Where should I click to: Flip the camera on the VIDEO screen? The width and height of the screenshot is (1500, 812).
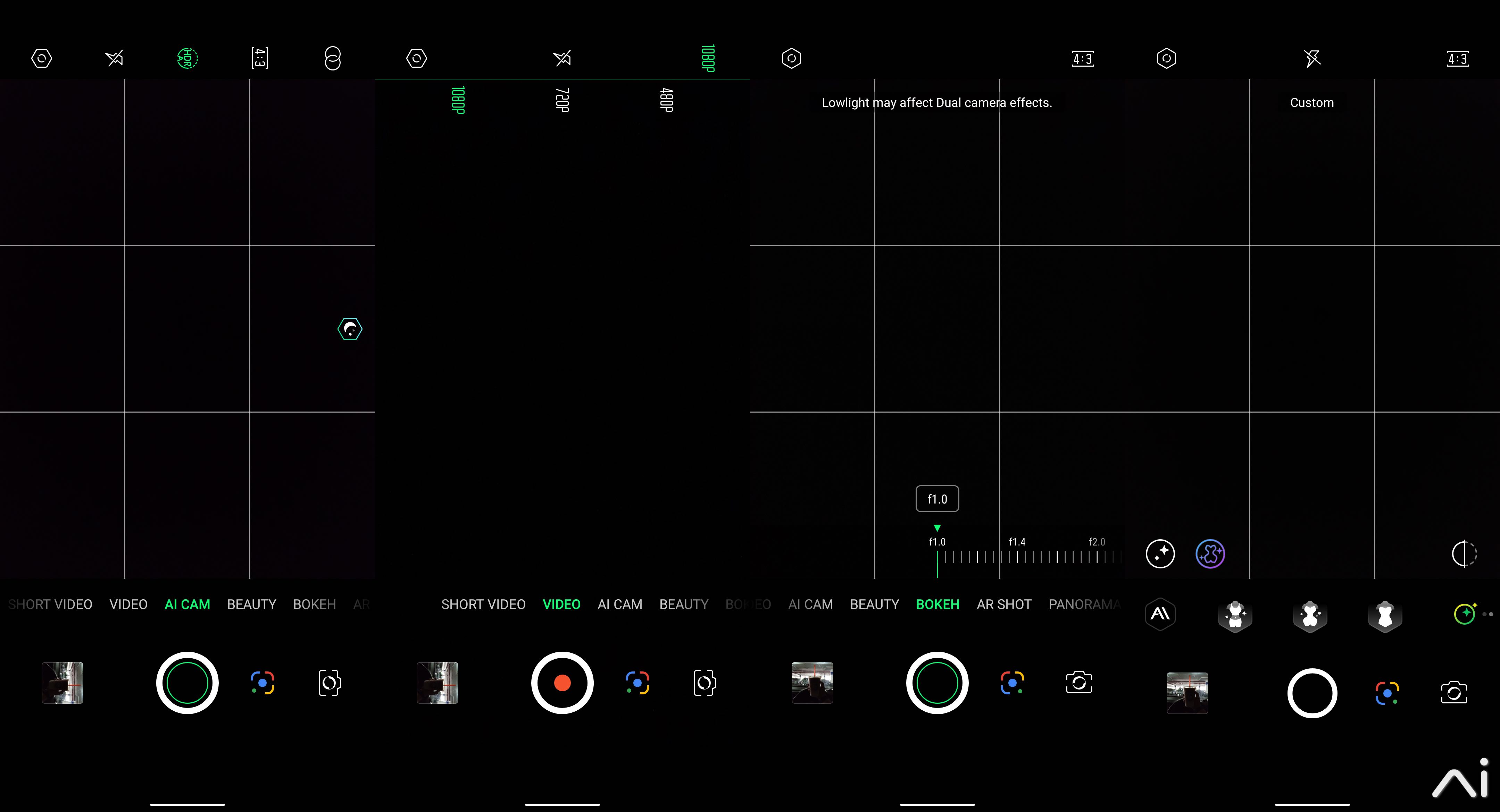[x=705, y=683]
